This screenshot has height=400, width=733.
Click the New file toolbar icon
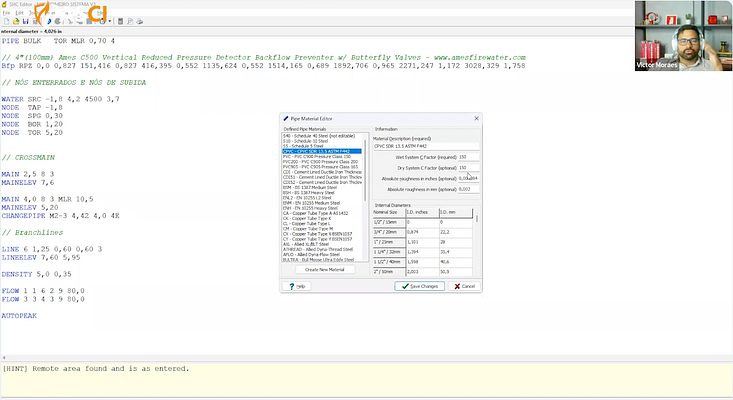pyautogui.click(x=7, y=21)
